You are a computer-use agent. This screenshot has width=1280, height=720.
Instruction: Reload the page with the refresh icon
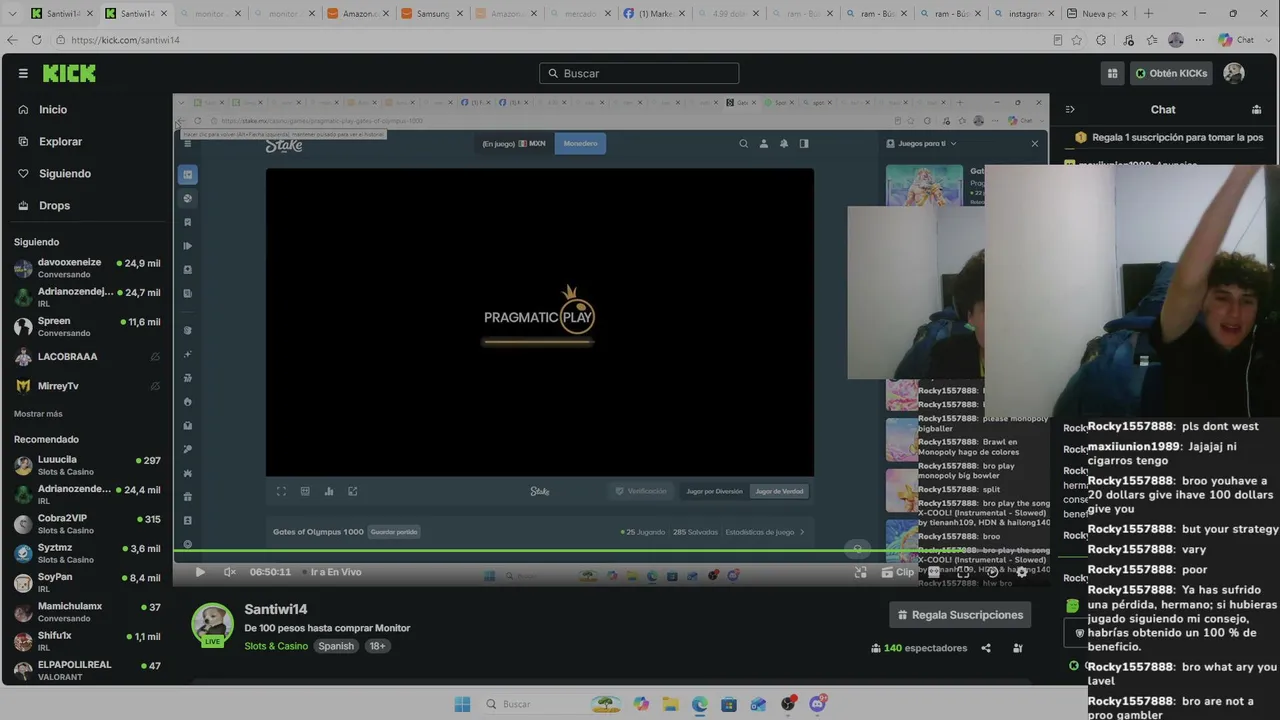click(36, 40)
